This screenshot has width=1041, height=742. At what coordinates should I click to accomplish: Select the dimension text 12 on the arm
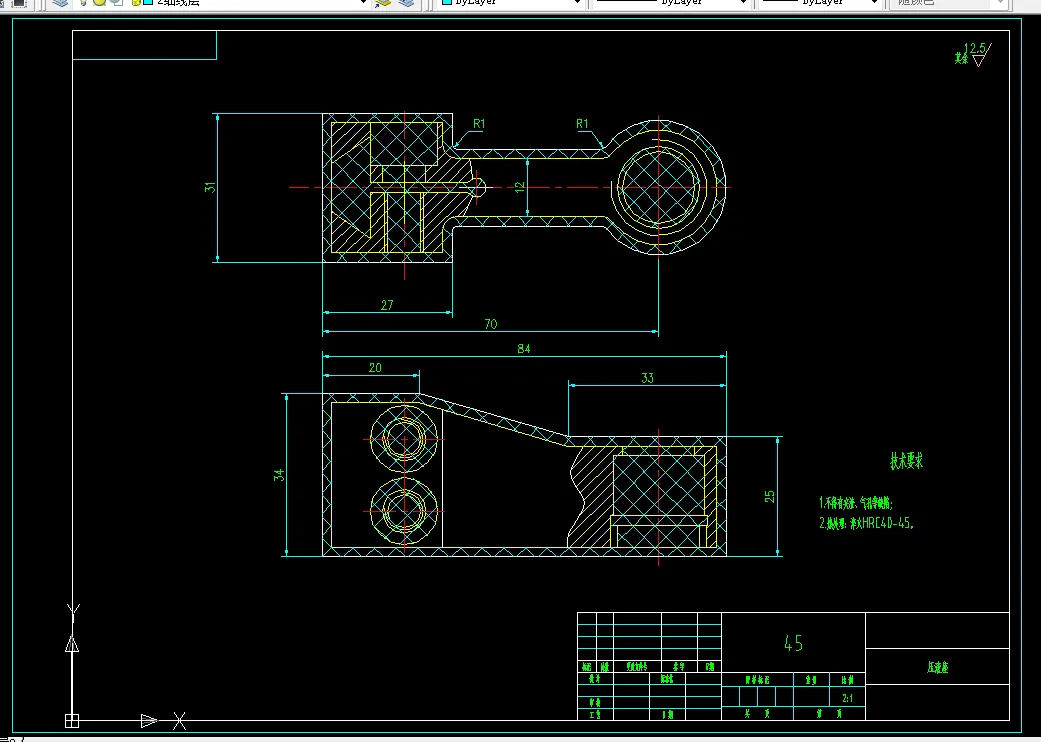pos(520,187)
